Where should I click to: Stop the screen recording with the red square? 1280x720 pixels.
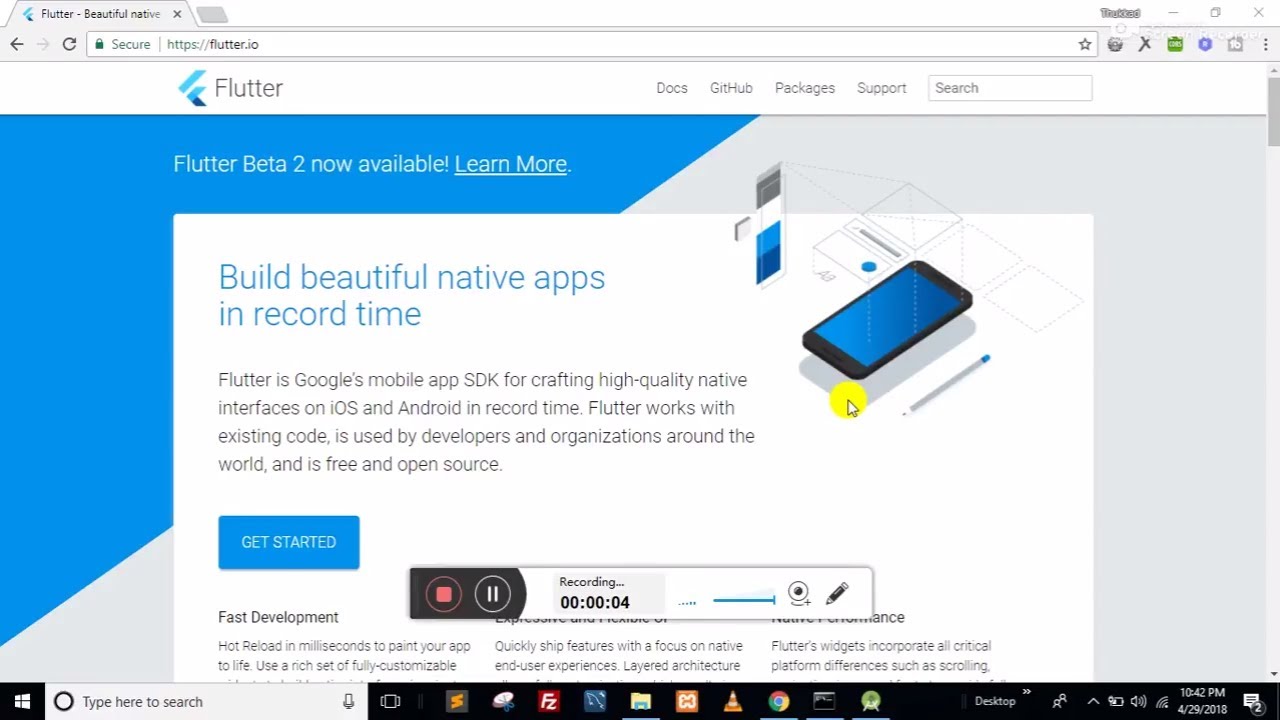(x=444, y=594)
